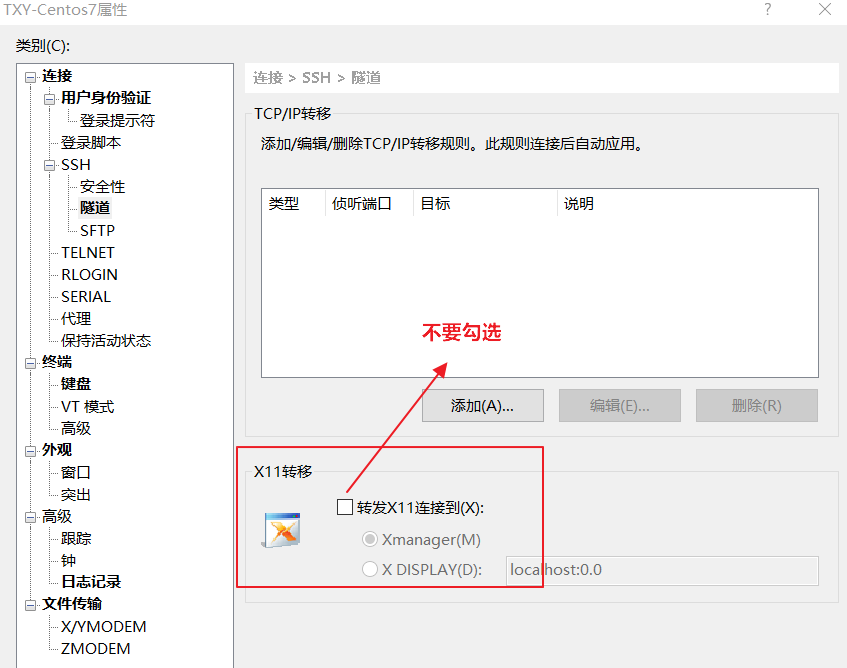Select 窗口 under 外观
Viewport: 847px width, 668px height.
[x=76, y=473]
